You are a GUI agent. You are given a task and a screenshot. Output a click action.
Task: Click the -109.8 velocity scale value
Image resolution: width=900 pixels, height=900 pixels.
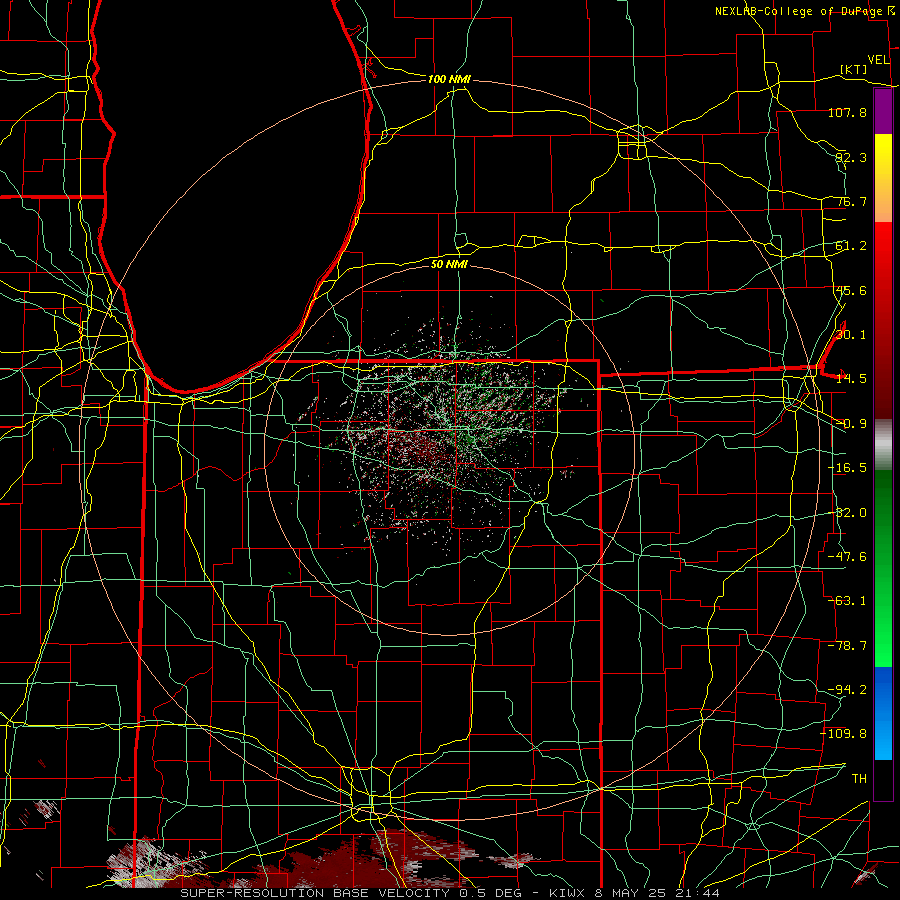tap(844, 734)
